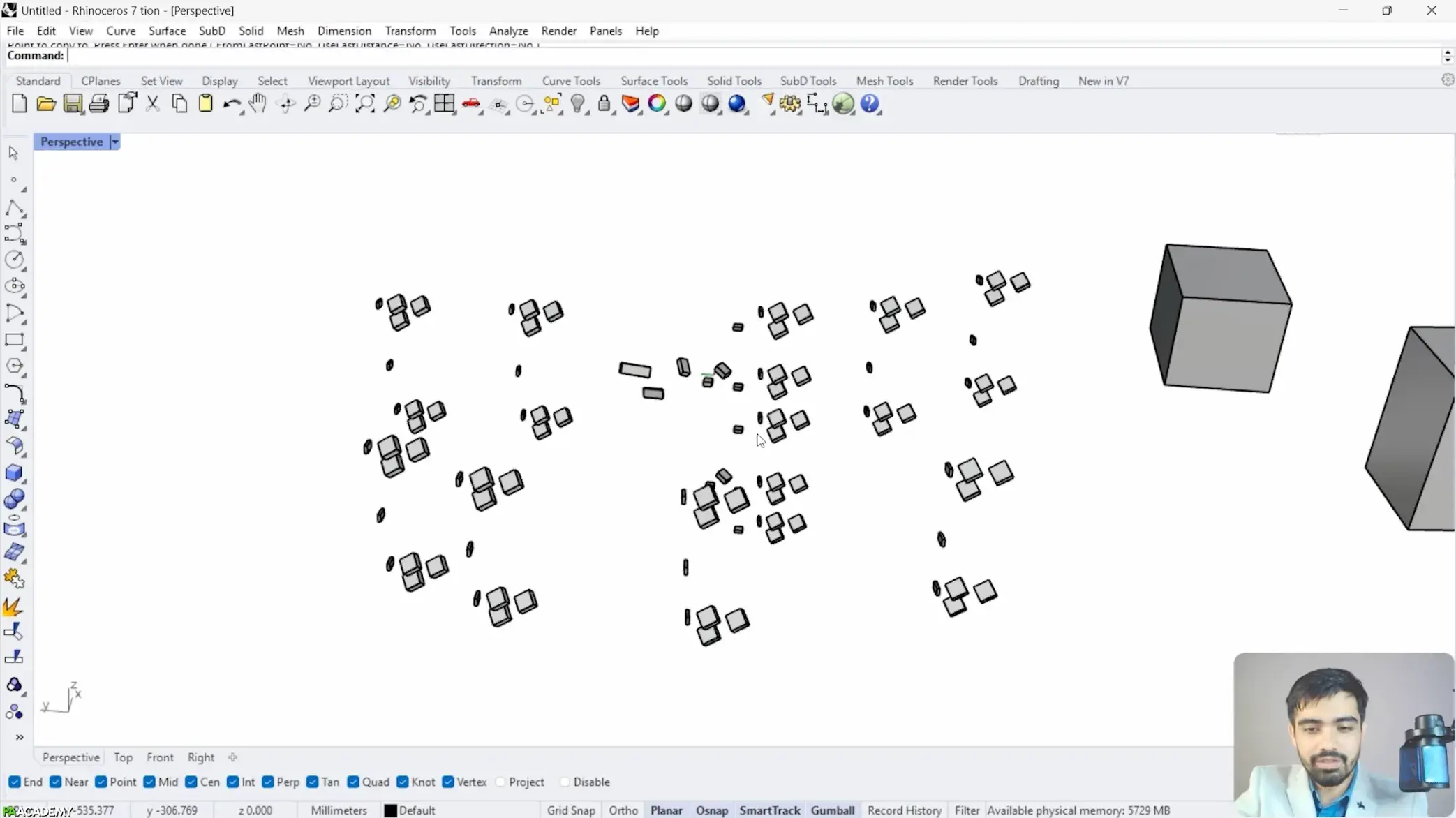Open the Default layer dropdown in status bar
Screen dimensions: 1456x818
pos(417,810)
